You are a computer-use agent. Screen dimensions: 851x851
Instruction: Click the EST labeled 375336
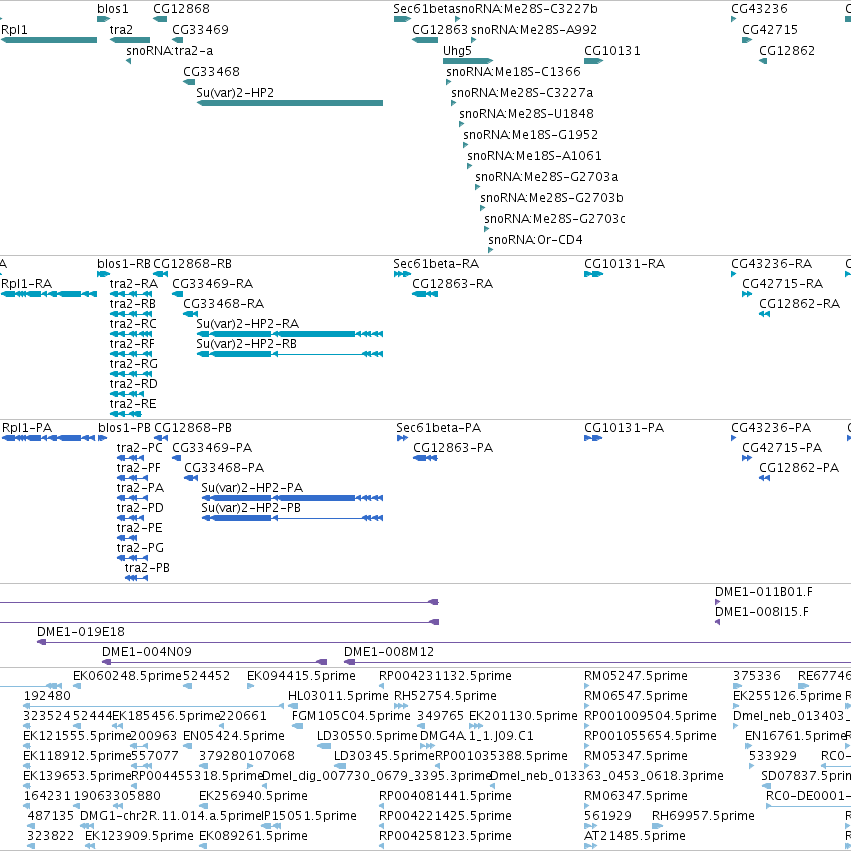point(757,676)
